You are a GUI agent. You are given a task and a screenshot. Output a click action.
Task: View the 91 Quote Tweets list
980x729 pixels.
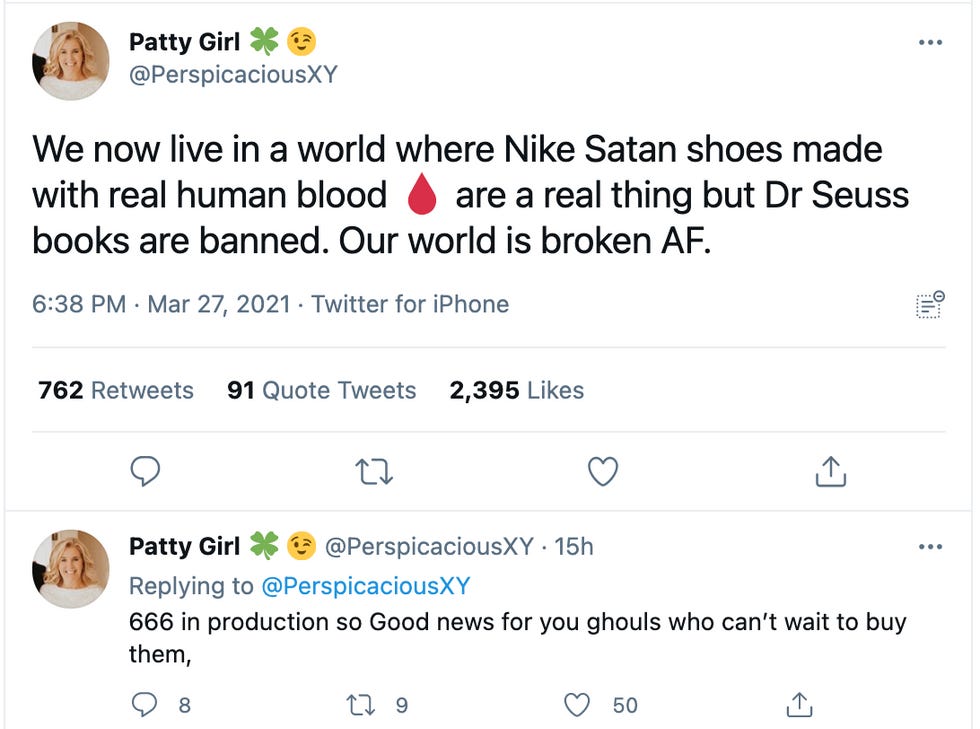(x=321, y=390)
